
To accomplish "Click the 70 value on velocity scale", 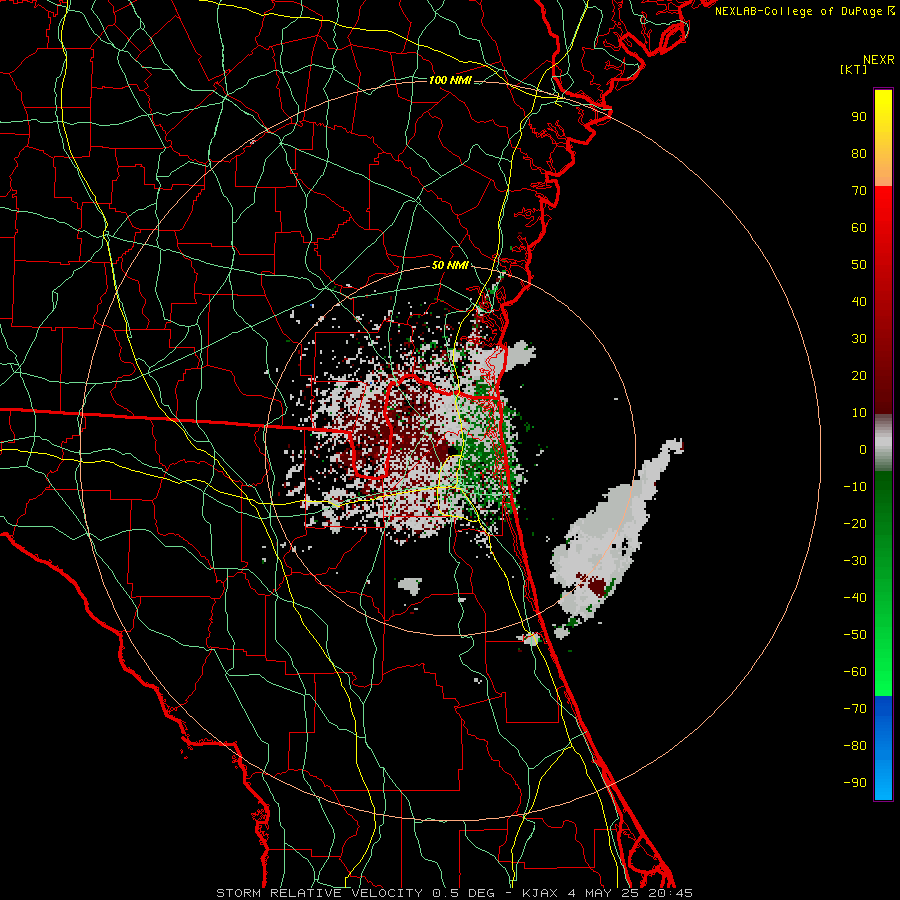I will click(x=859, y=191).
